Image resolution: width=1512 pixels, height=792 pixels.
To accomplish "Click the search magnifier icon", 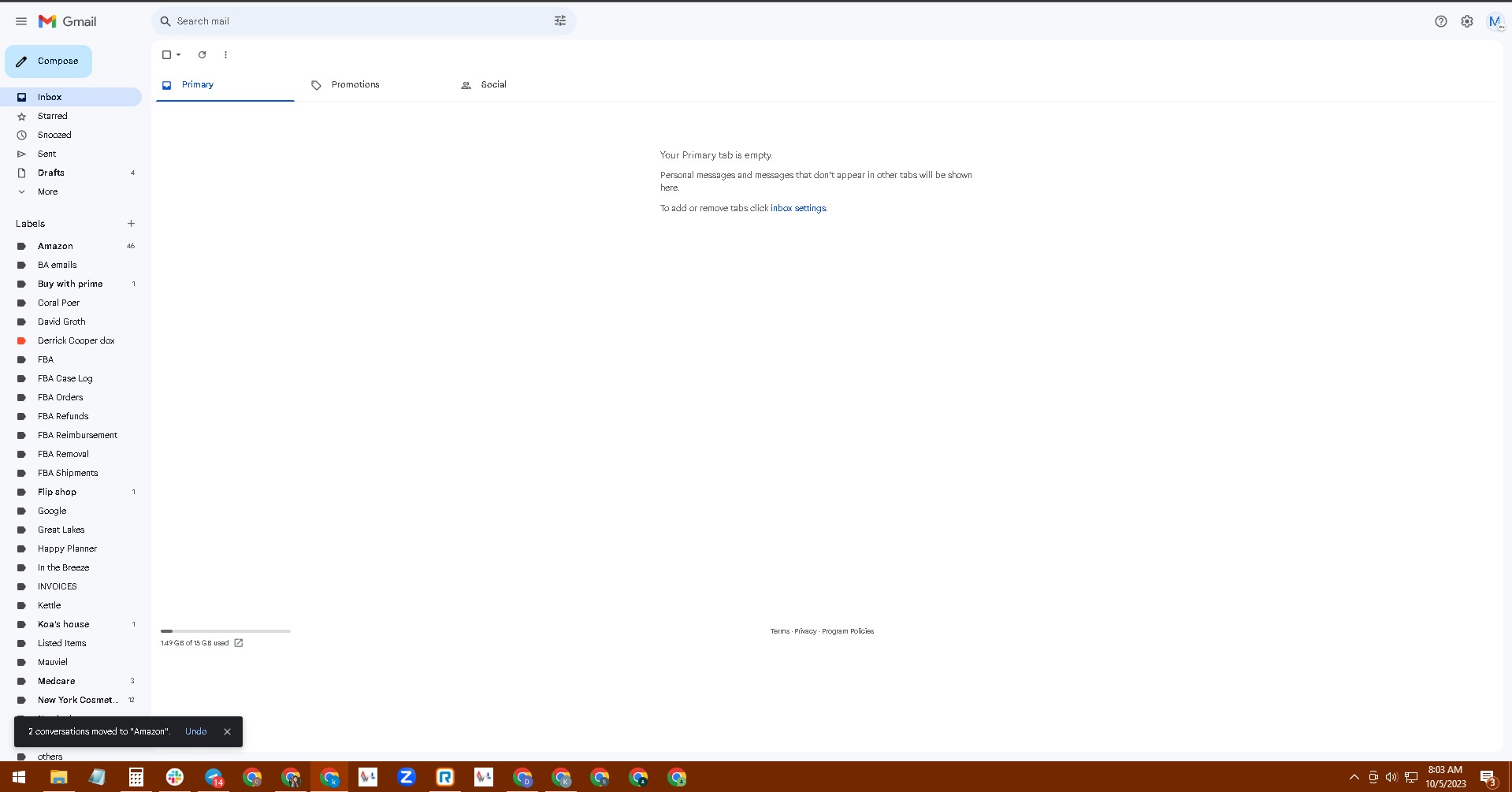I will (165, 21).
